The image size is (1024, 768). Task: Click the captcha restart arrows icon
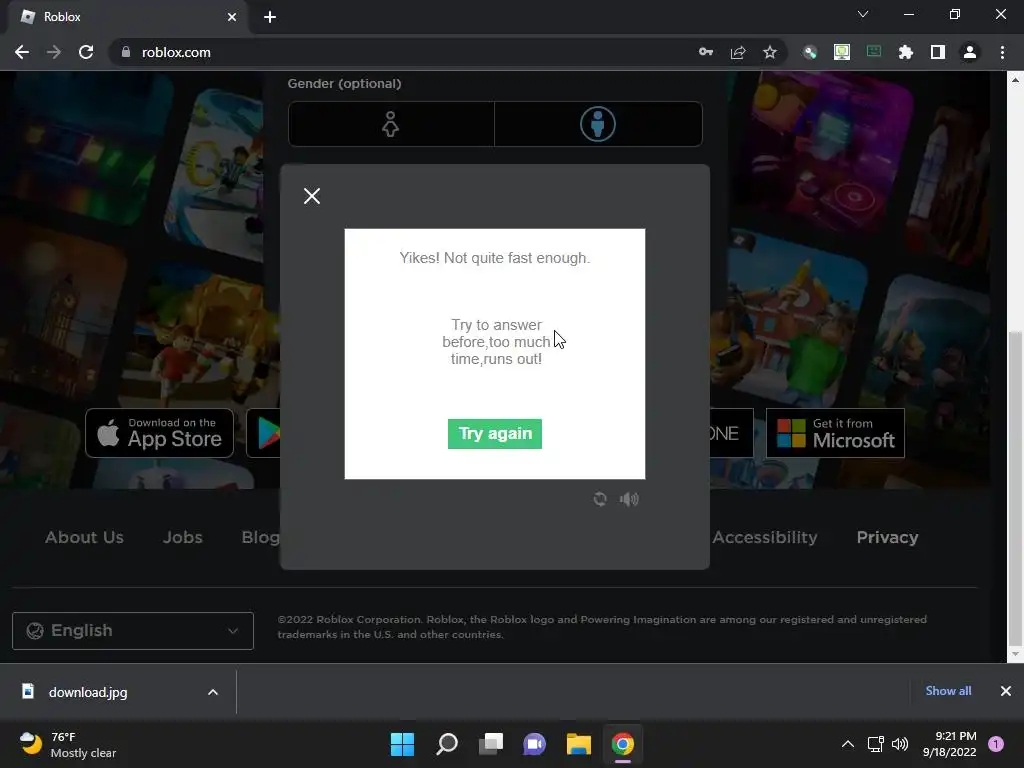600,500
